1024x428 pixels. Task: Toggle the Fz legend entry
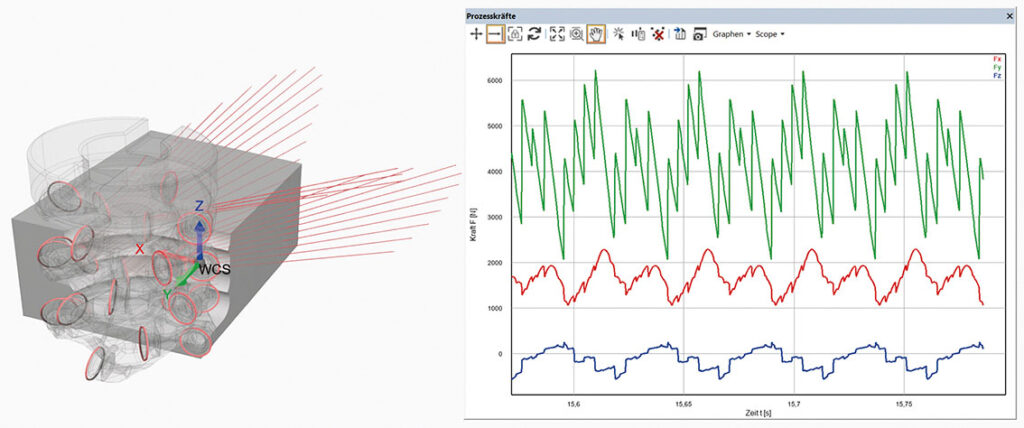pos(997,76)
